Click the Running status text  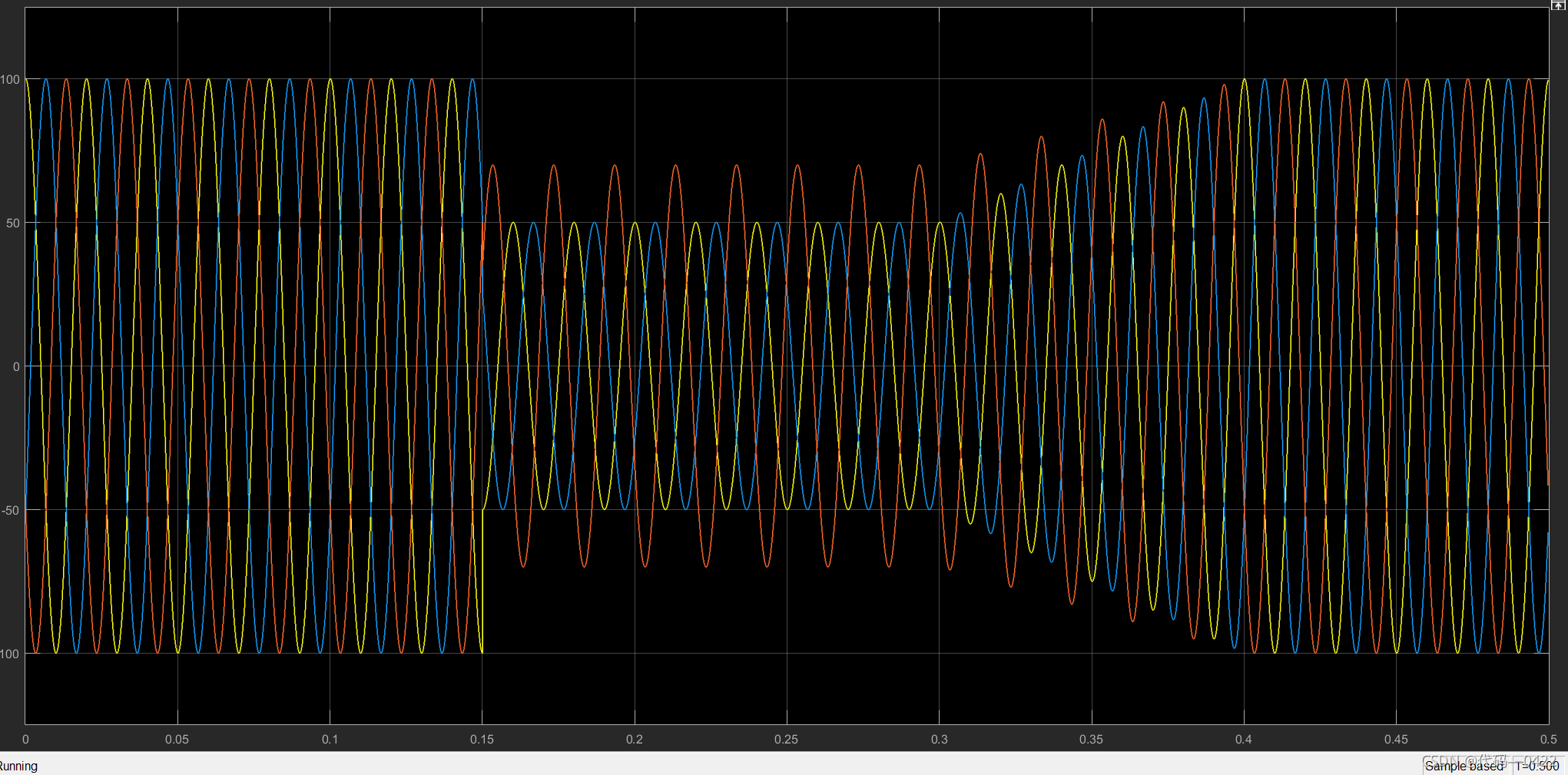coord(18,766)
